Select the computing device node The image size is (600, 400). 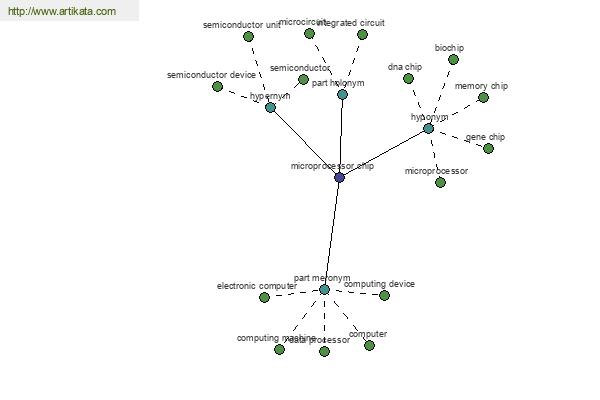coord(384,295)
